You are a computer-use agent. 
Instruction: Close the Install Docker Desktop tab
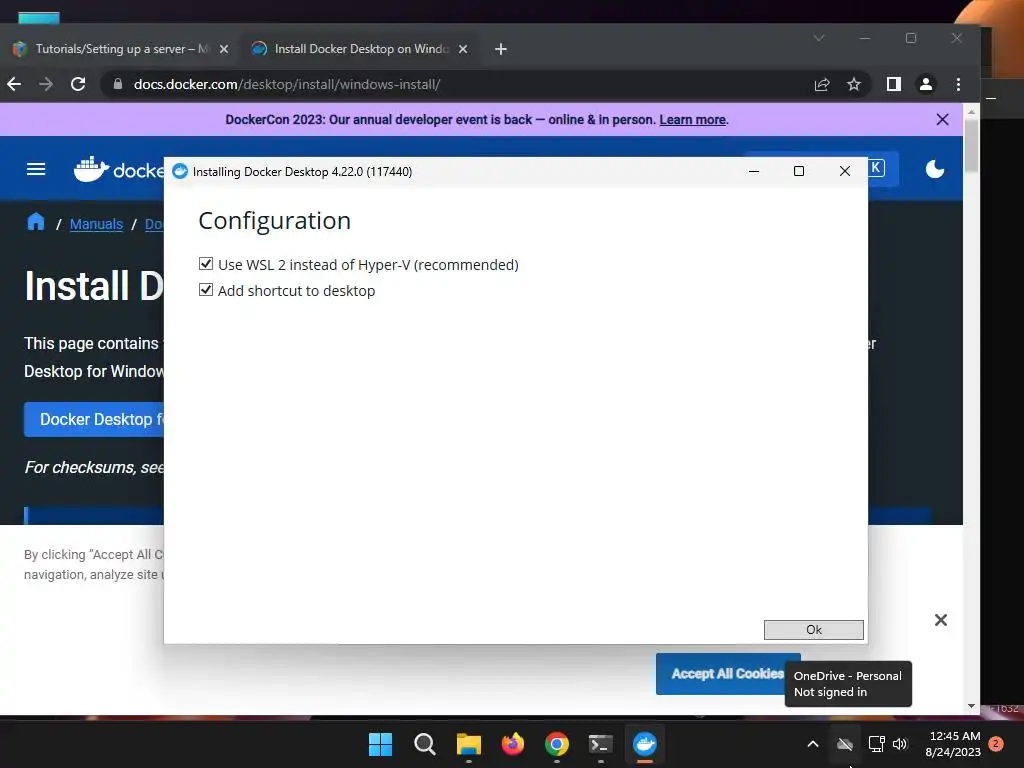tap(463, 49)
